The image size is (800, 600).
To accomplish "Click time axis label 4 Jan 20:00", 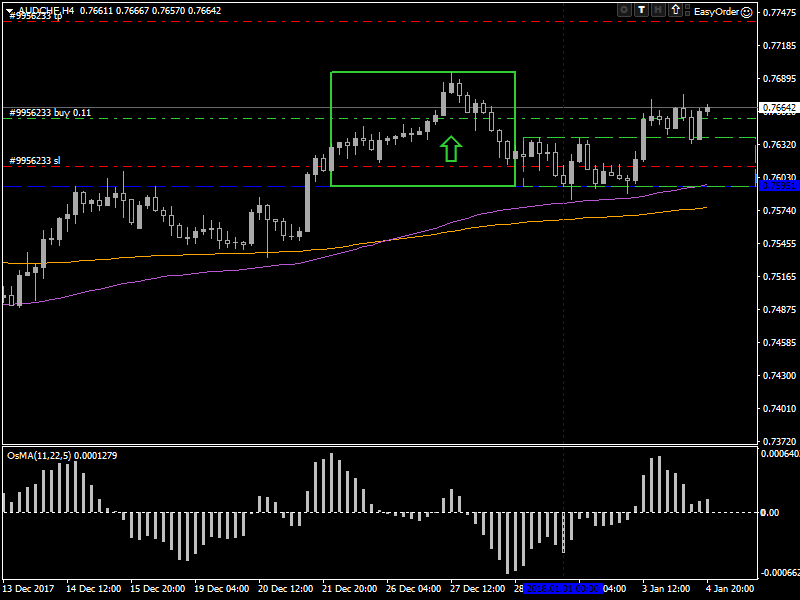I will pyautogui.click(x=730, y=589).
